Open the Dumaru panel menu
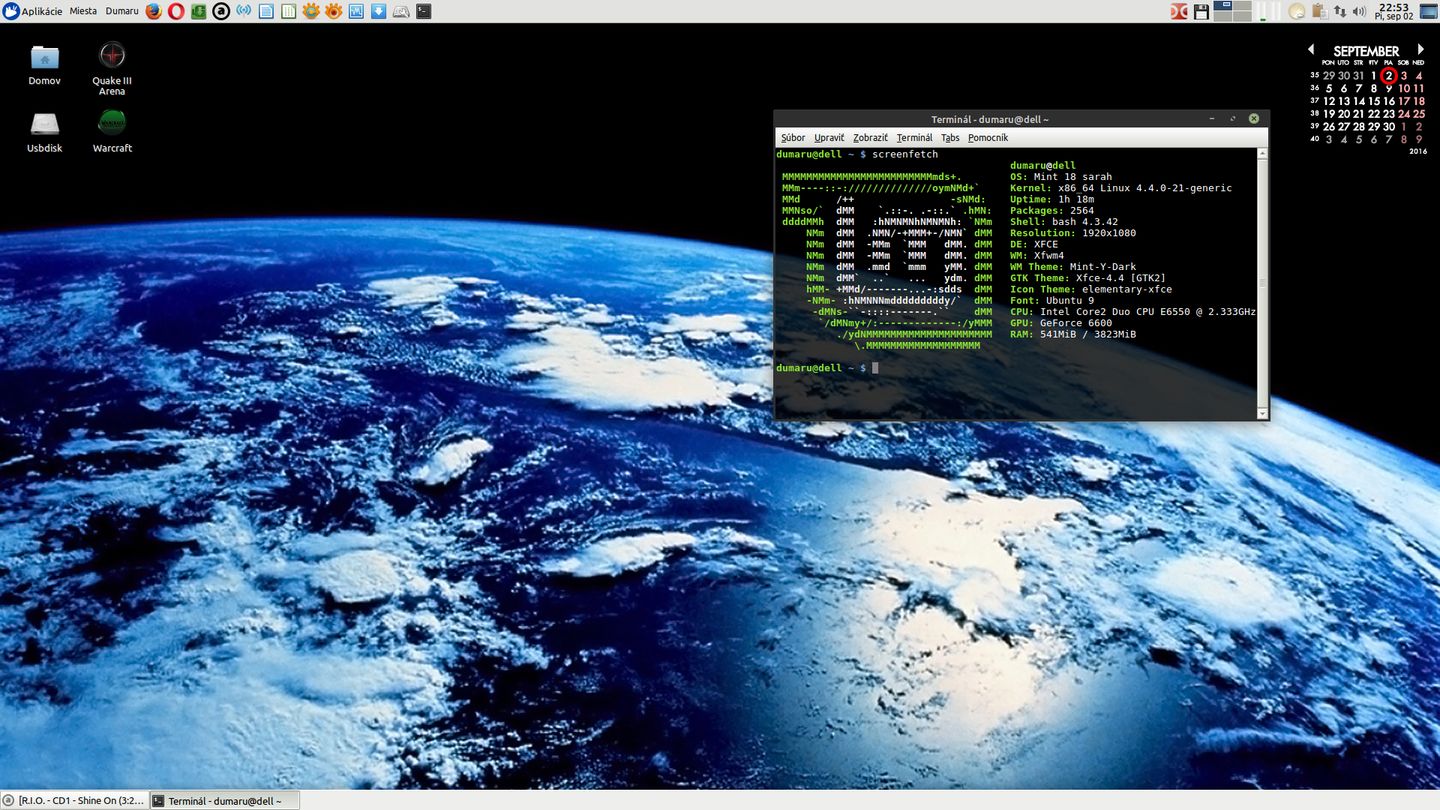This screenshot has width=1440, height=810. pos(122,11)
